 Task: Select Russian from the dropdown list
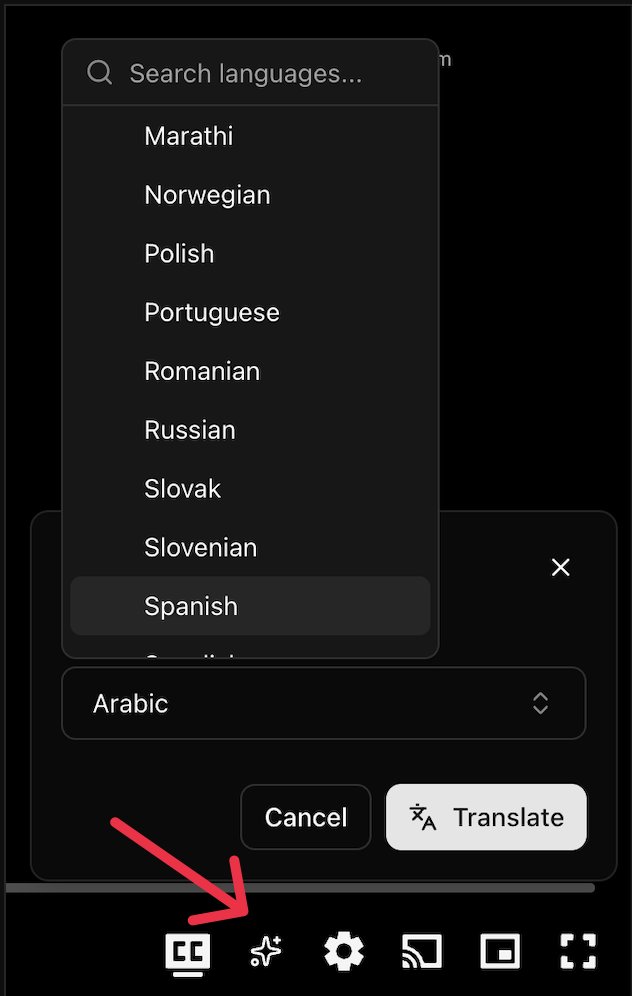tap(250, 430)
